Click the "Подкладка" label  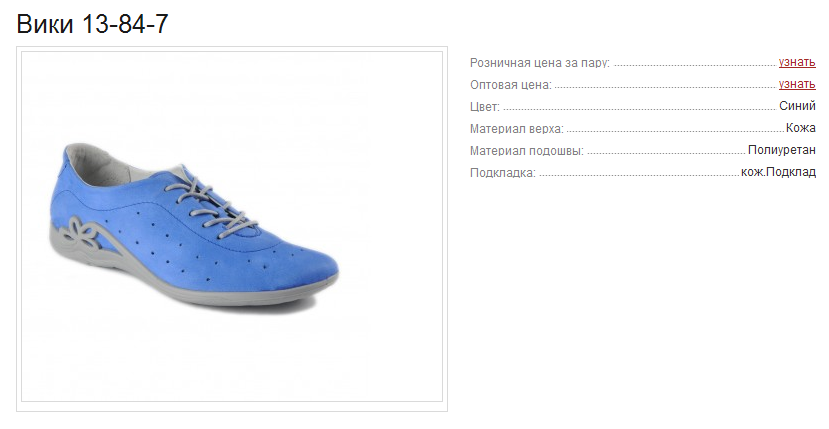503,174
